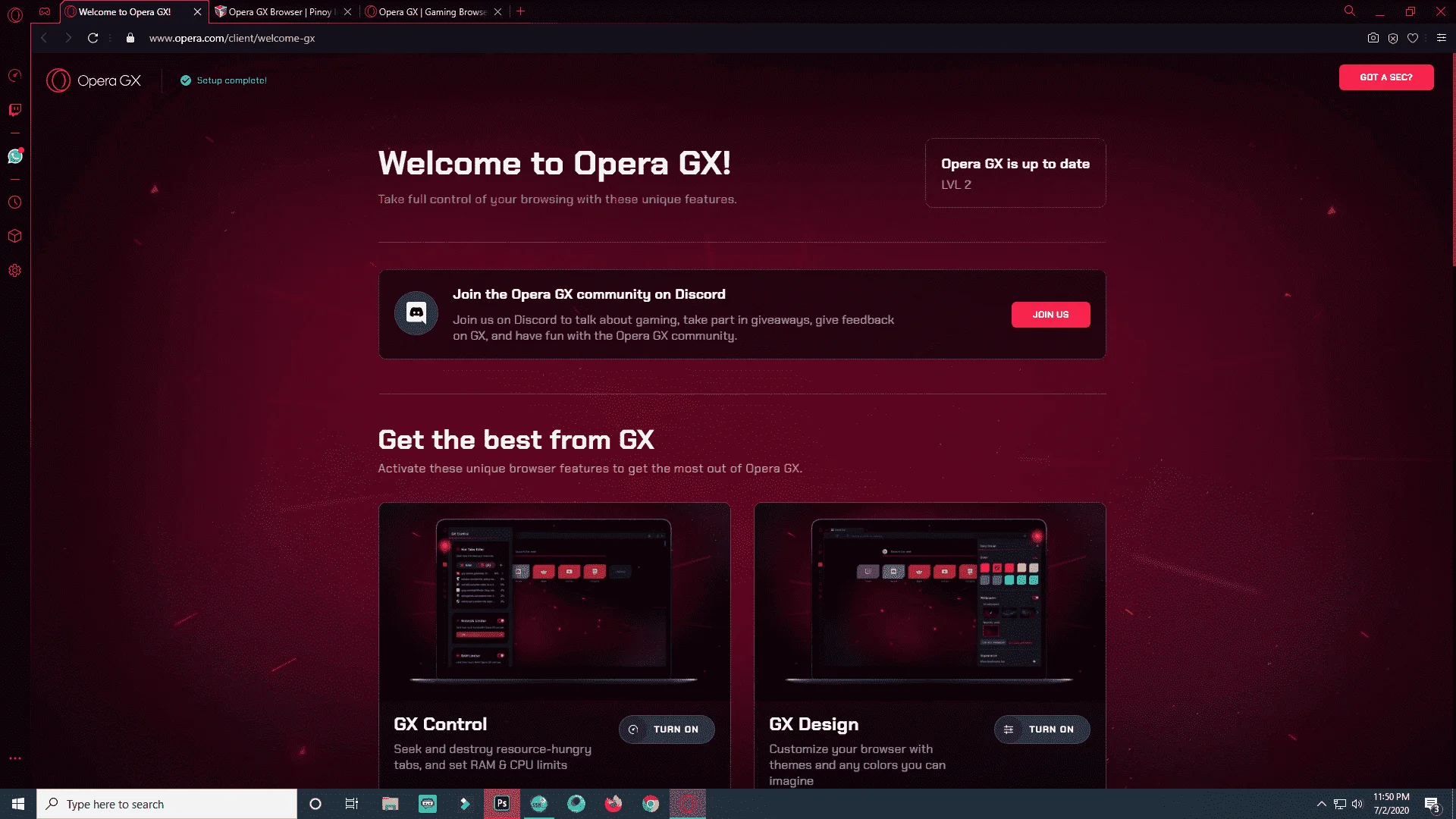The height and width of the screenshot is (819, 1456).
Task: Open Firefox from the taskbar
Action: 613,804
